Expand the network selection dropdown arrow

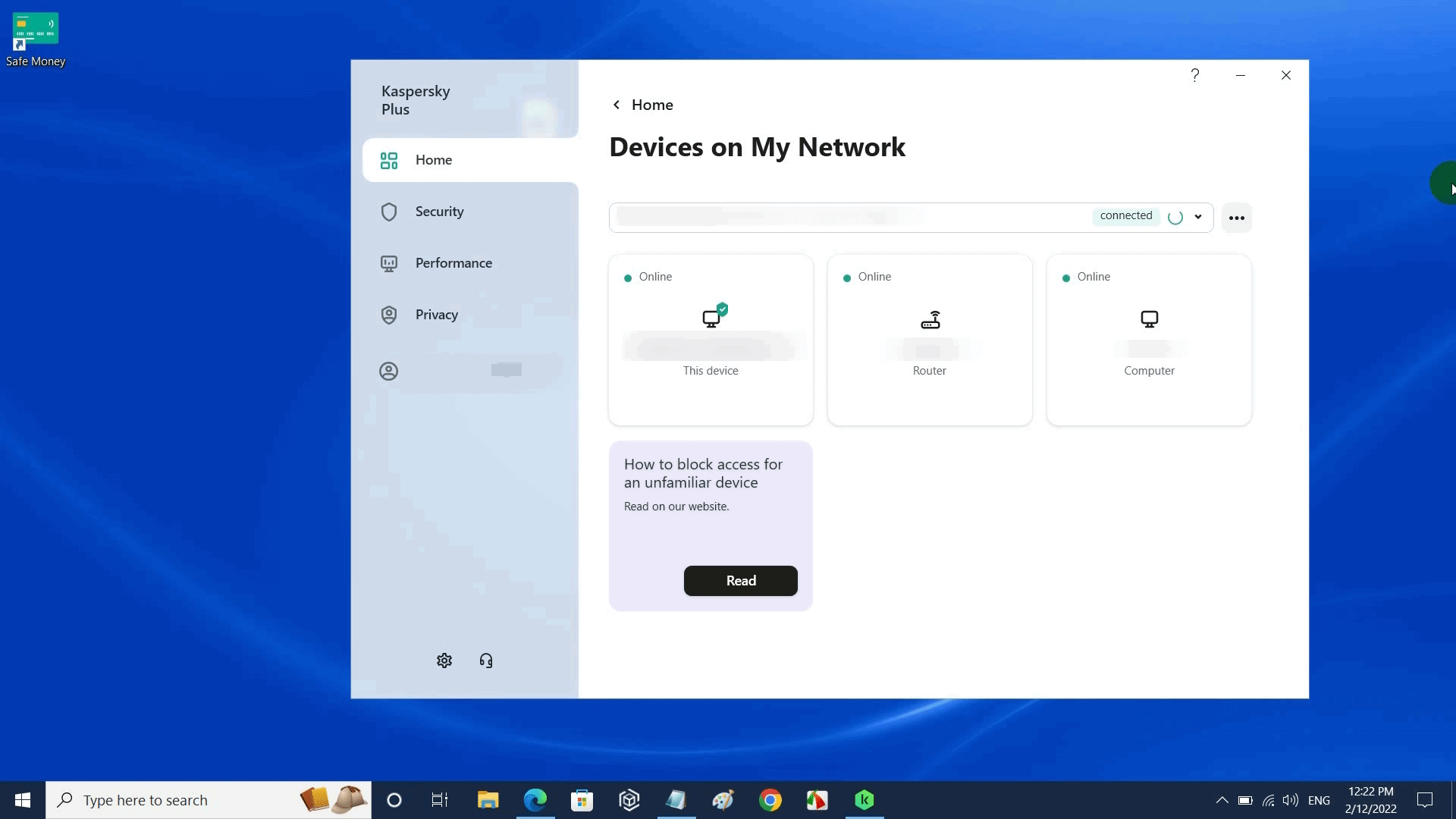1198,217
